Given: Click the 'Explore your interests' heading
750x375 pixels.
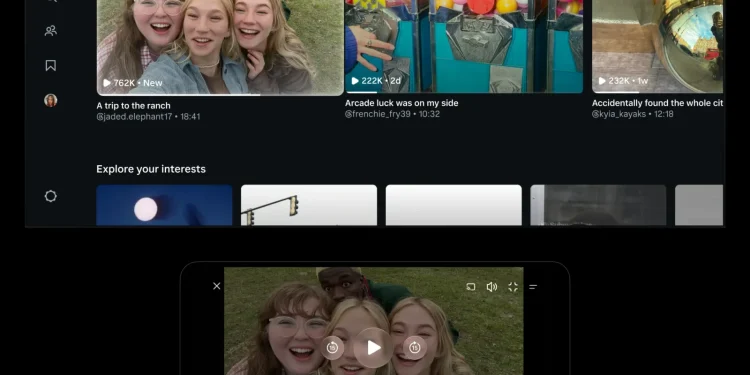Looking at the screenshot, I should (x=151, y=169).
